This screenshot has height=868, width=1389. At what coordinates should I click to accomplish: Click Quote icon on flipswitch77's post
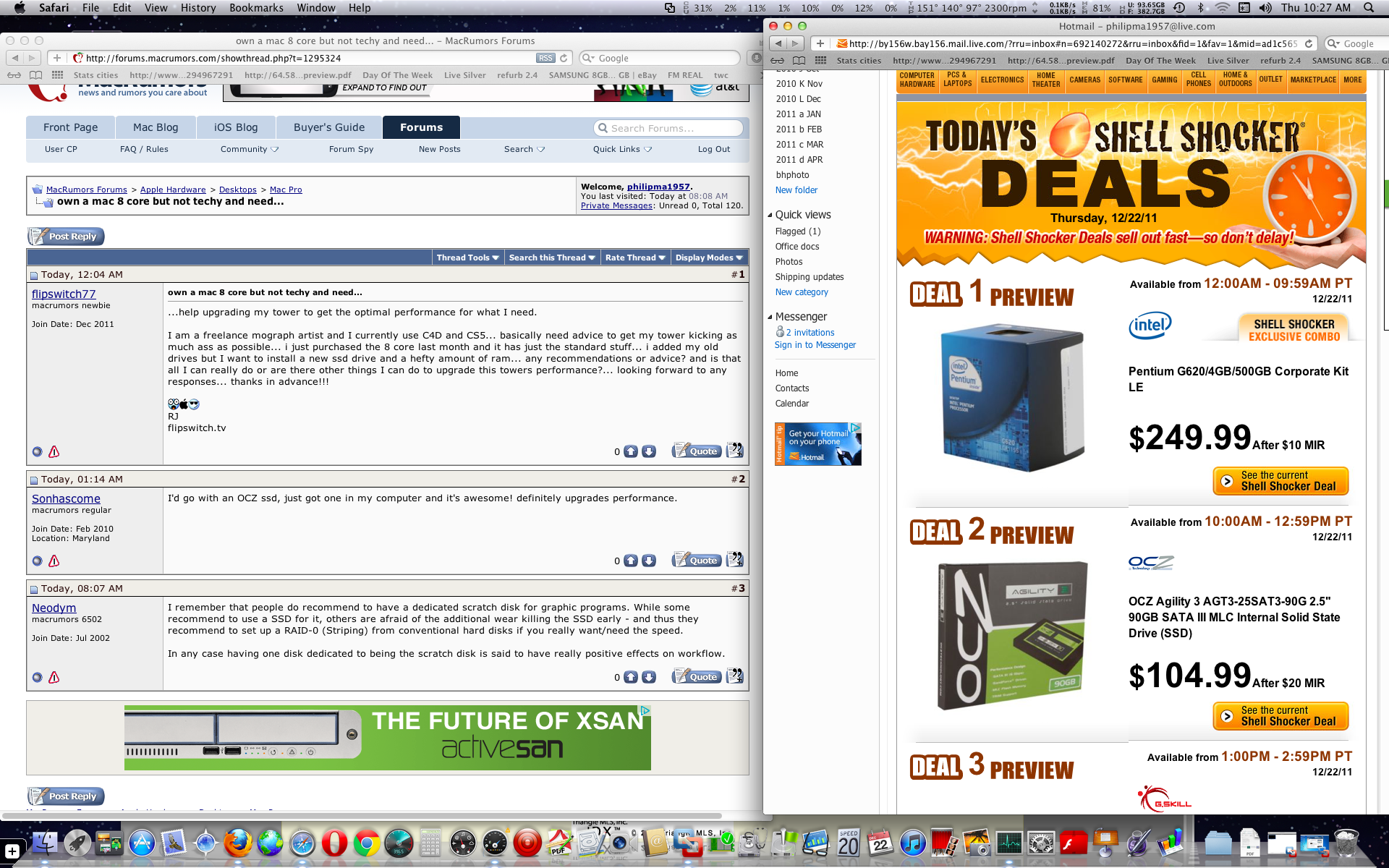point(696,451)
